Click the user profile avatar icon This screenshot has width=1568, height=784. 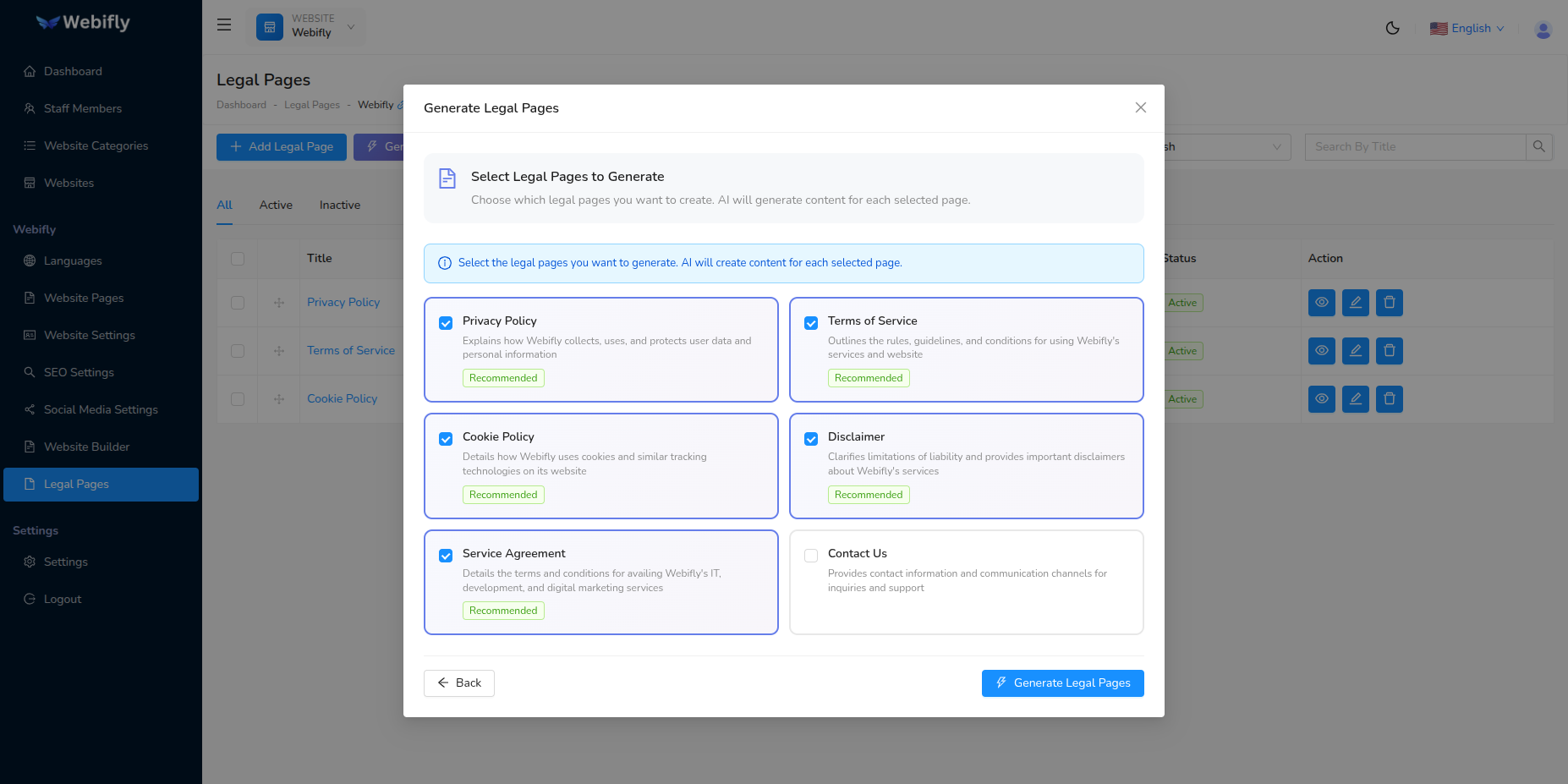tap(1543, 29)
